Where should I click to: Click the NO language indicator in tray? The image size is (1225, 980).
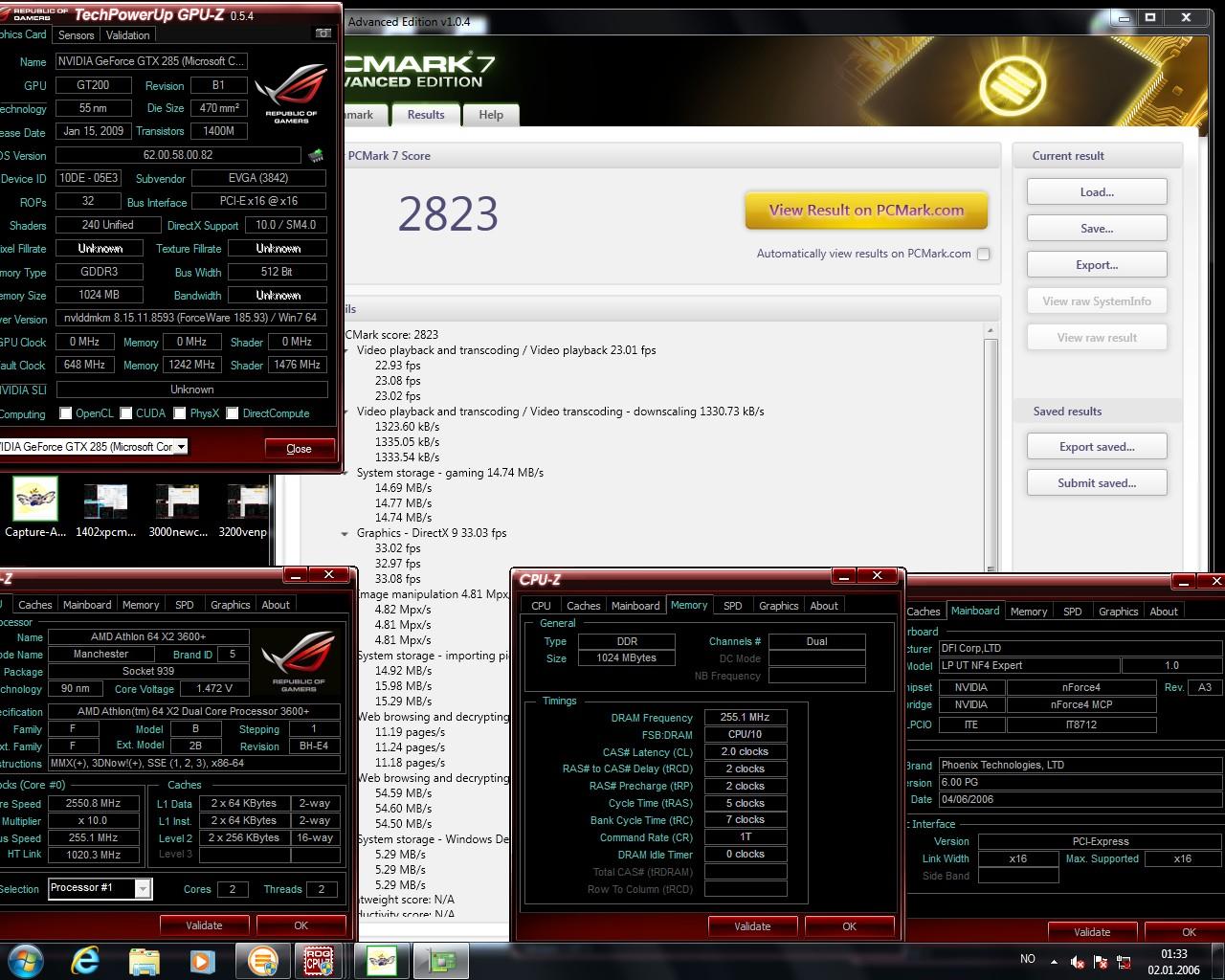[x=1028, y=959]
